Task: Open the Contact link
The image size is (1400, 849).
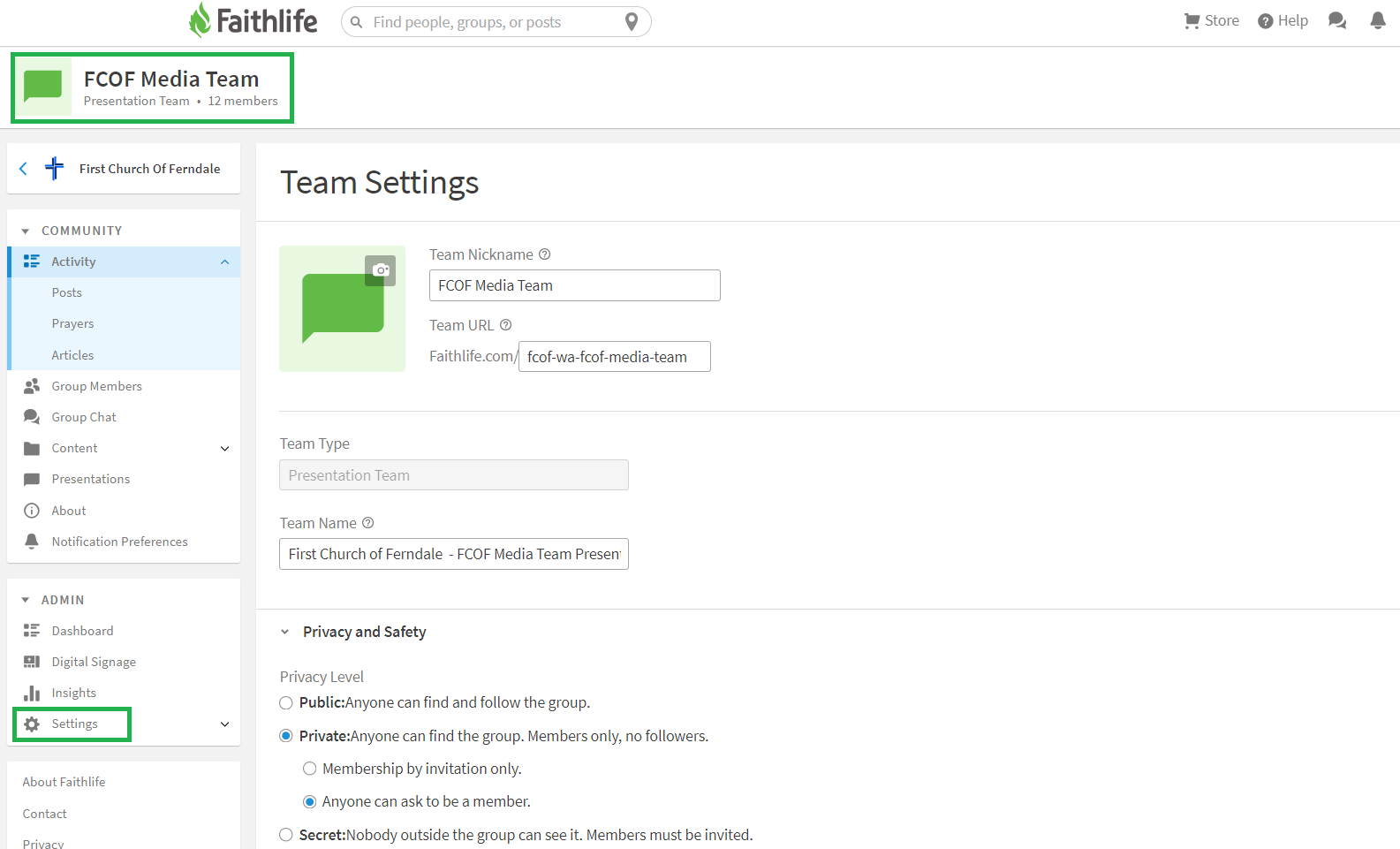Action: pos(45,814)
